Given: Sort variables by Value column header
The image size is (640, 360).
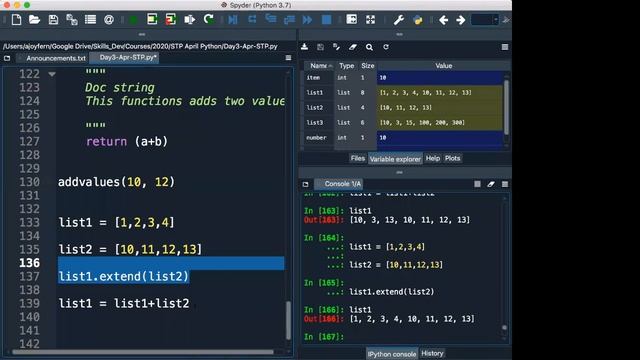Looking at the screenshot, I should coord(443,66).
